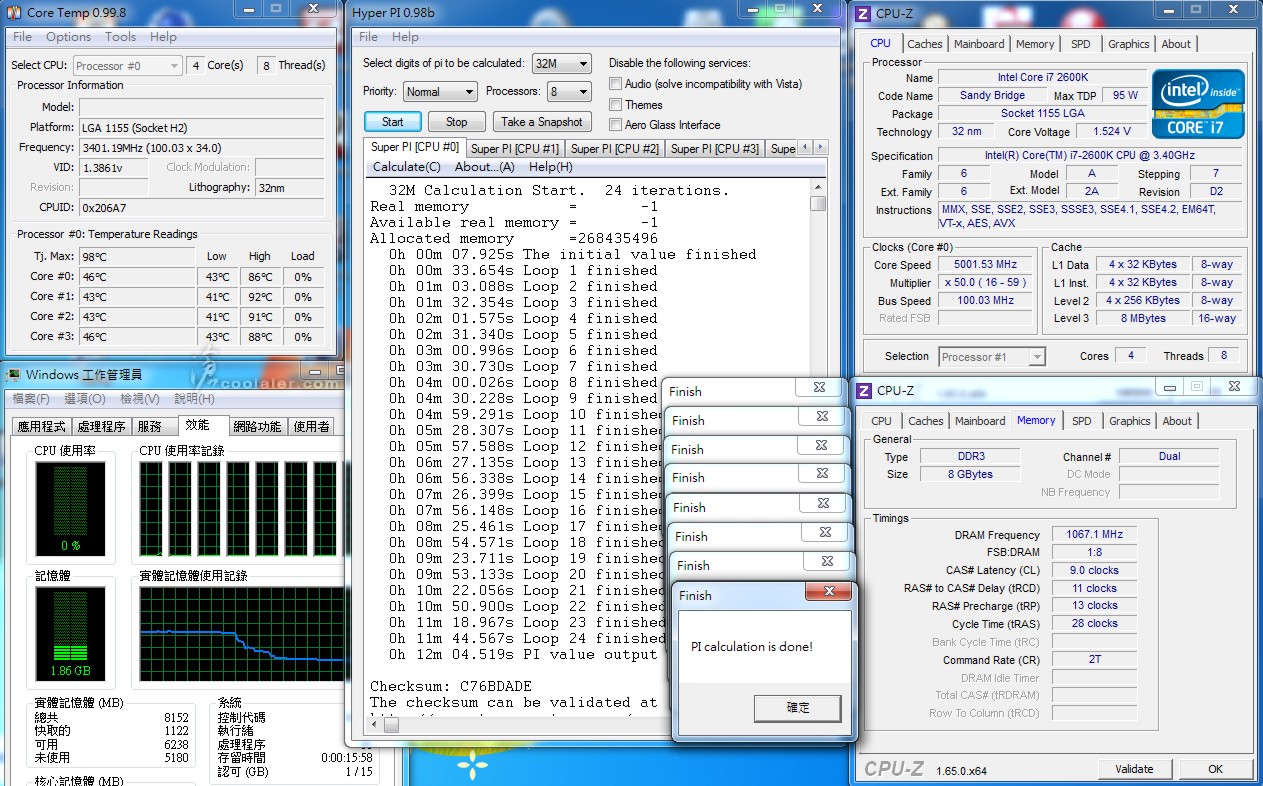Open the digits of pi 32M dropdown

tap(561, 63)
